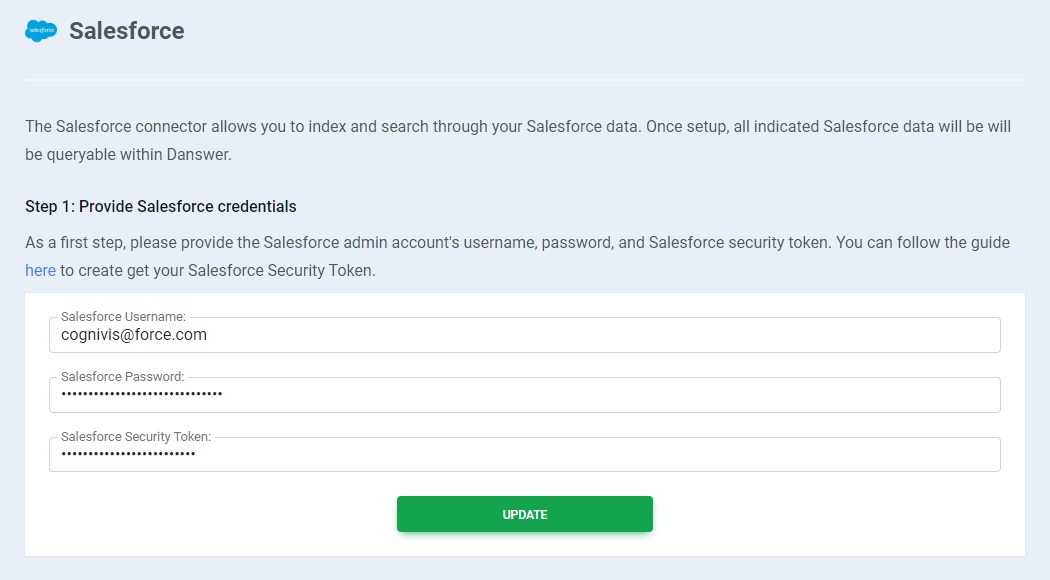This screenshot has height=580, width=1050.
Task: Click the Salesforce cloud logo icon
Action: [x=41, y=31]
